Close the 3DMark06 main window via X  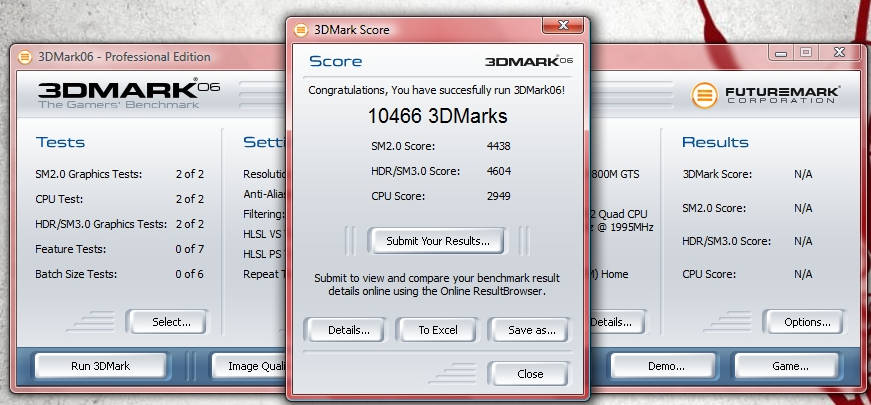pyautogui.click(x=839, y=53)
